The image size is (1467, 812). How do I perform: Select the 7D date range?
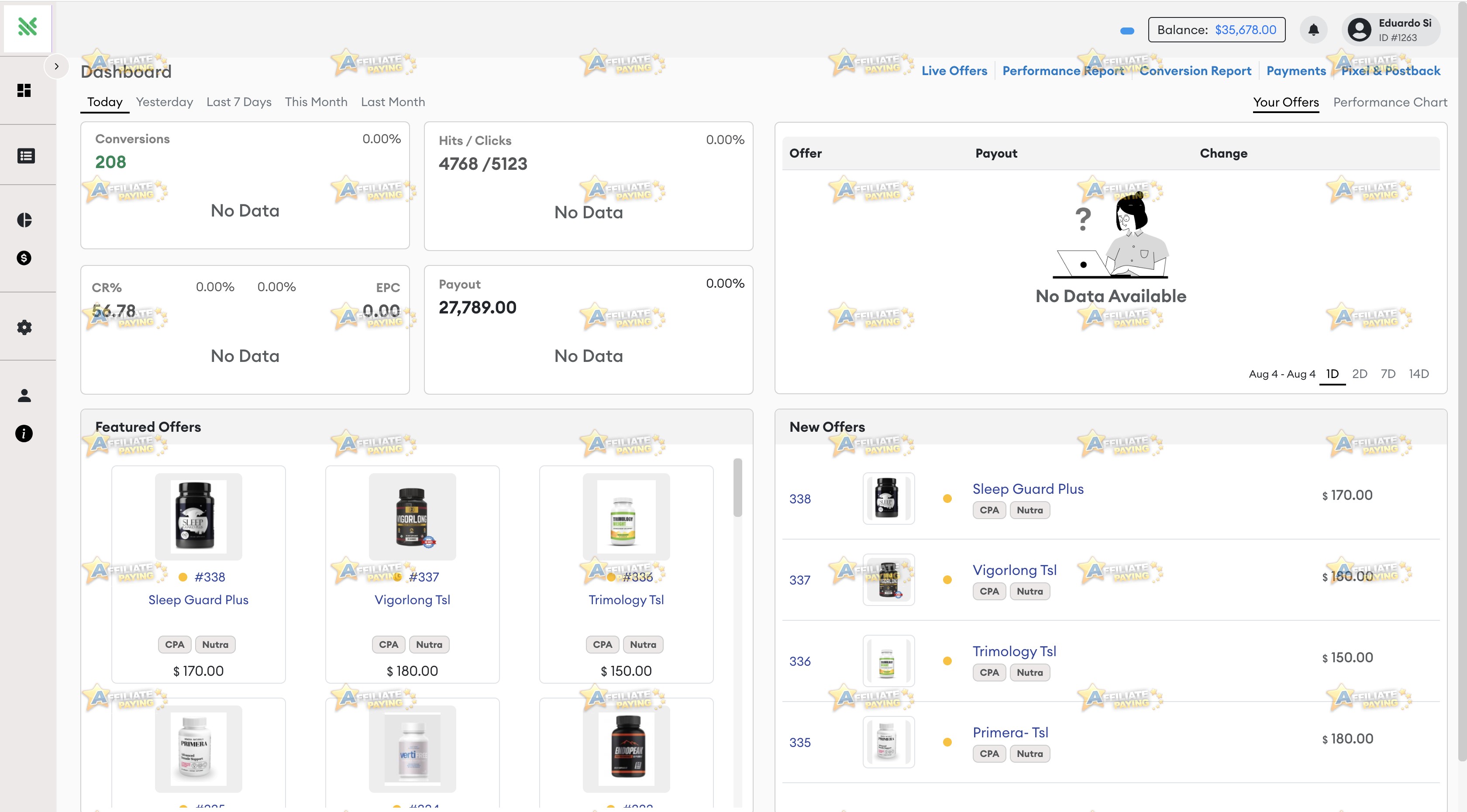1388,374
